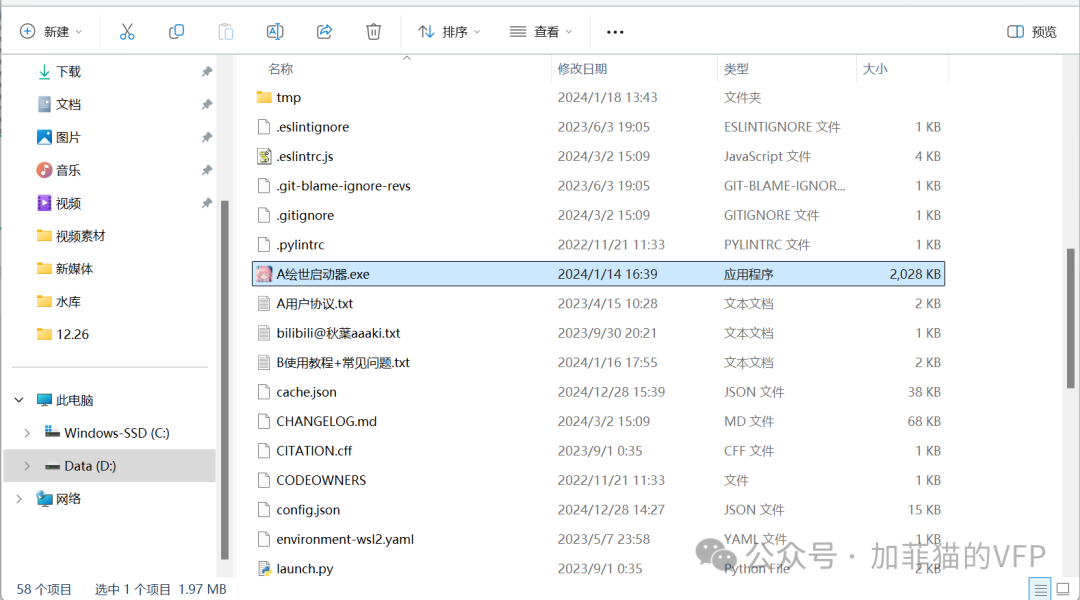Click the Rename icon in toolbar

pyautogui.click(x=275, y=32)
